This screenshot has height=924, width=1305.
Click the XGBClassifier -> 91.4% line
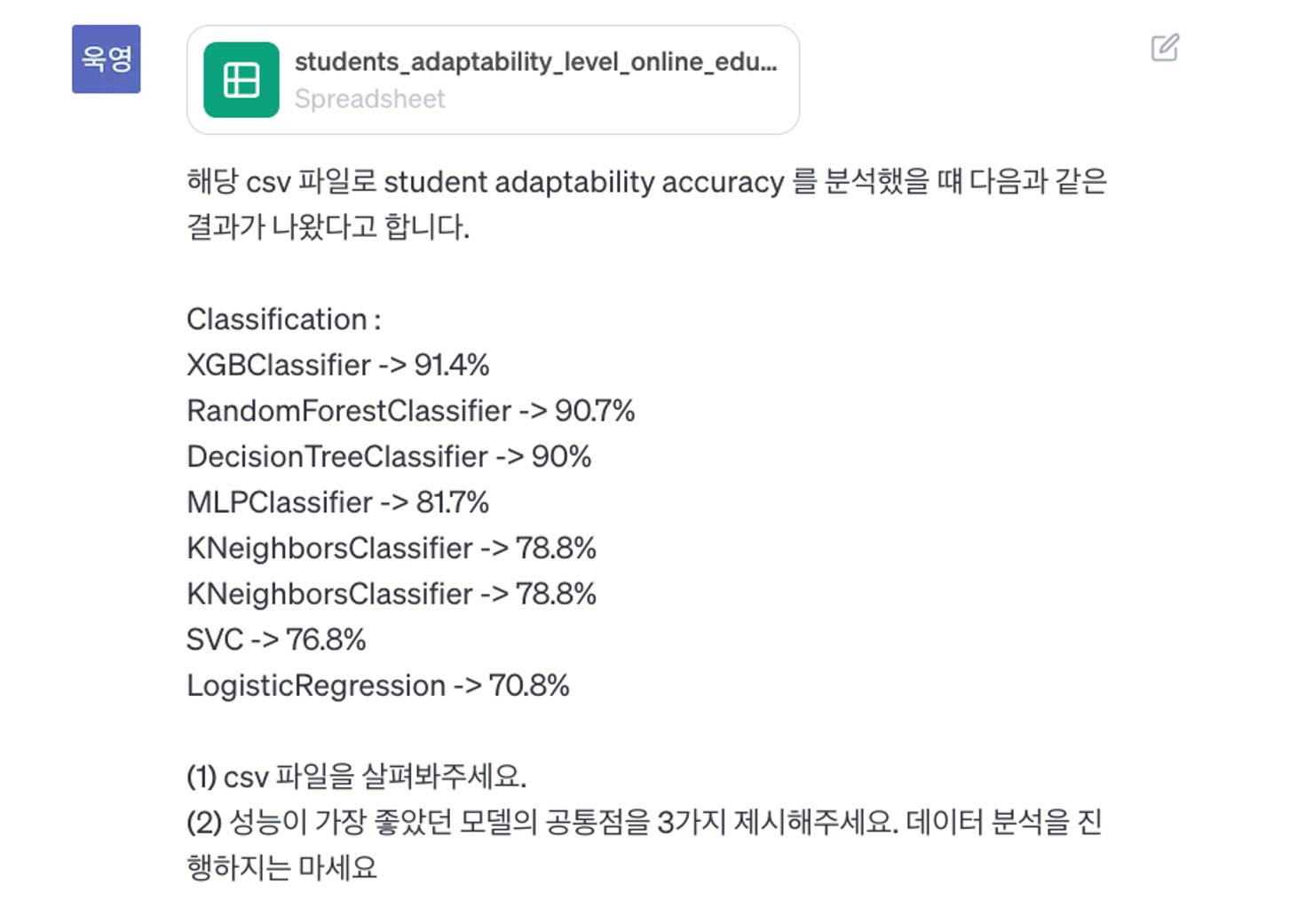coord(338,365)
